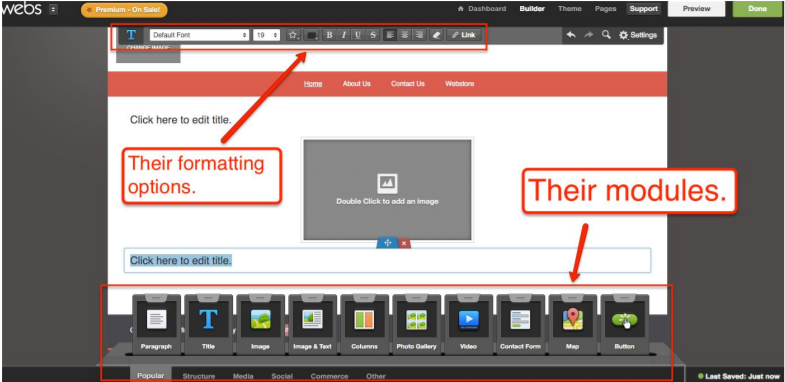Image resolution: width=785 pixels, height=382 pixels.
Task: Toggle strikethrough formatting
Action: coord(372,35)
